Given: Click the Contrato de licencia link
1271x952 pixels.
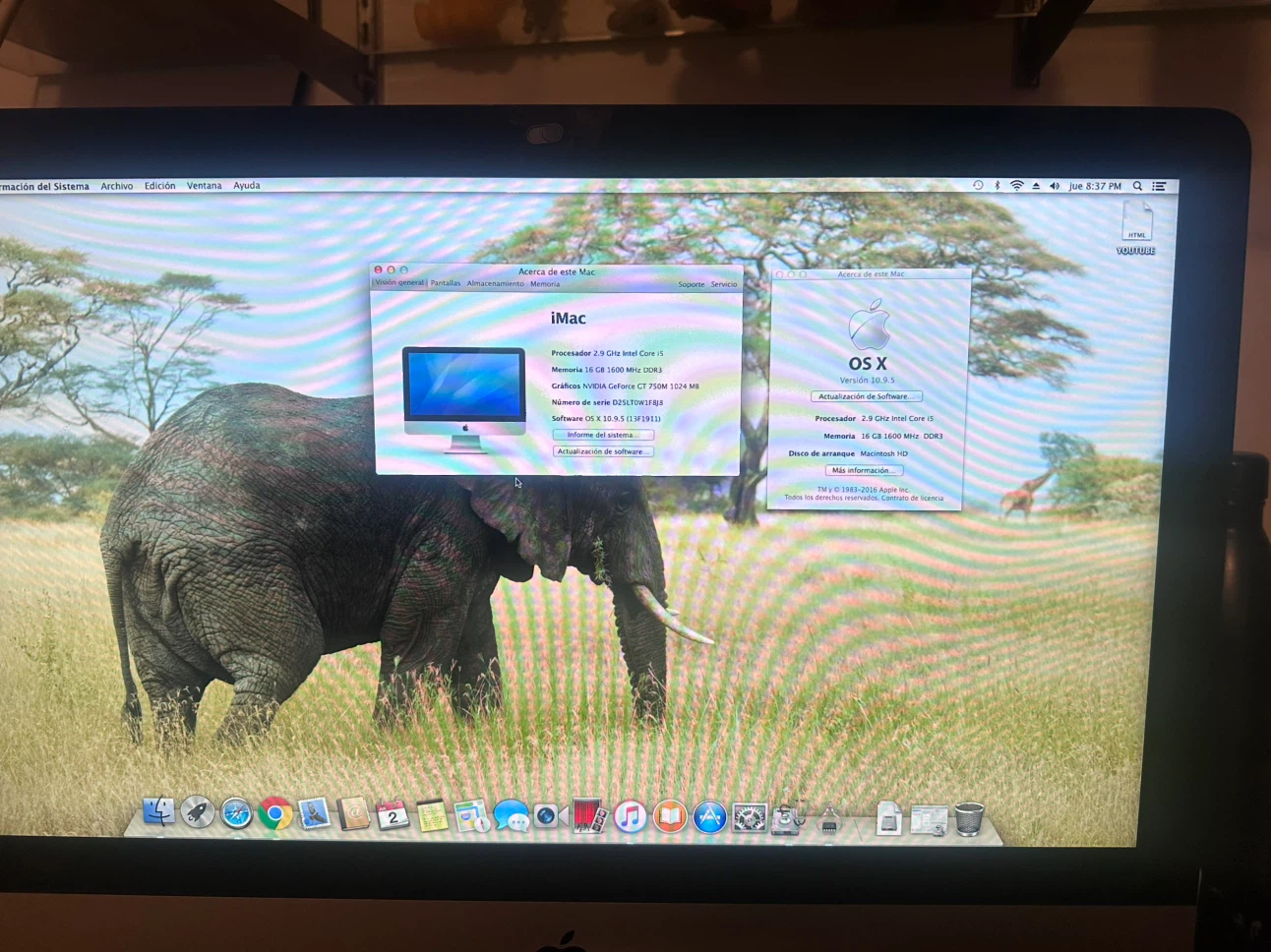Looking at the screenshot, I should point(913,498).
